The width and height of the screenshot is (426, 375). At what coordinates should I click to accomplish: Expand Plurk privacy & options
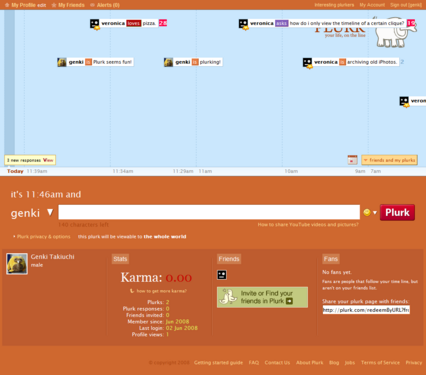click(43, 237)
